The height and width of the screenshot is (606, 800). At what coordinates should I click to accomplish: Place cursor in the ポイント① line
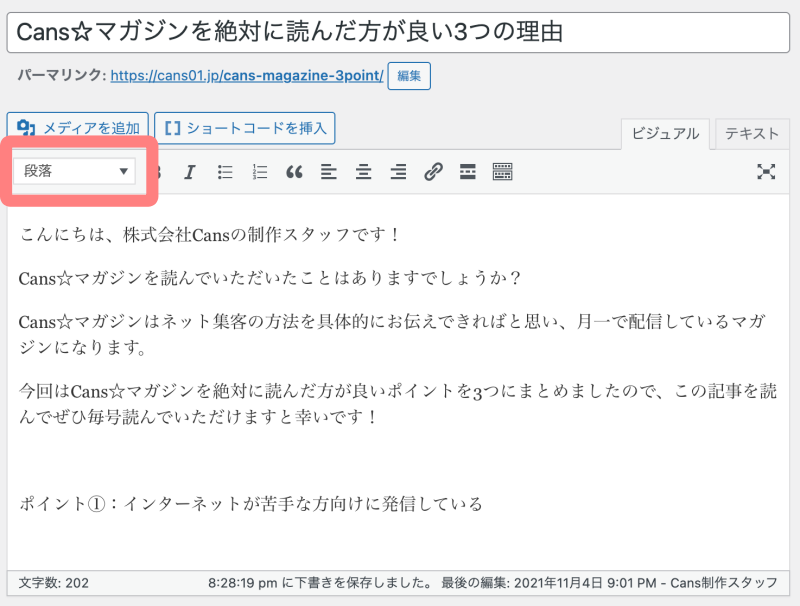(x=251, y=504)
